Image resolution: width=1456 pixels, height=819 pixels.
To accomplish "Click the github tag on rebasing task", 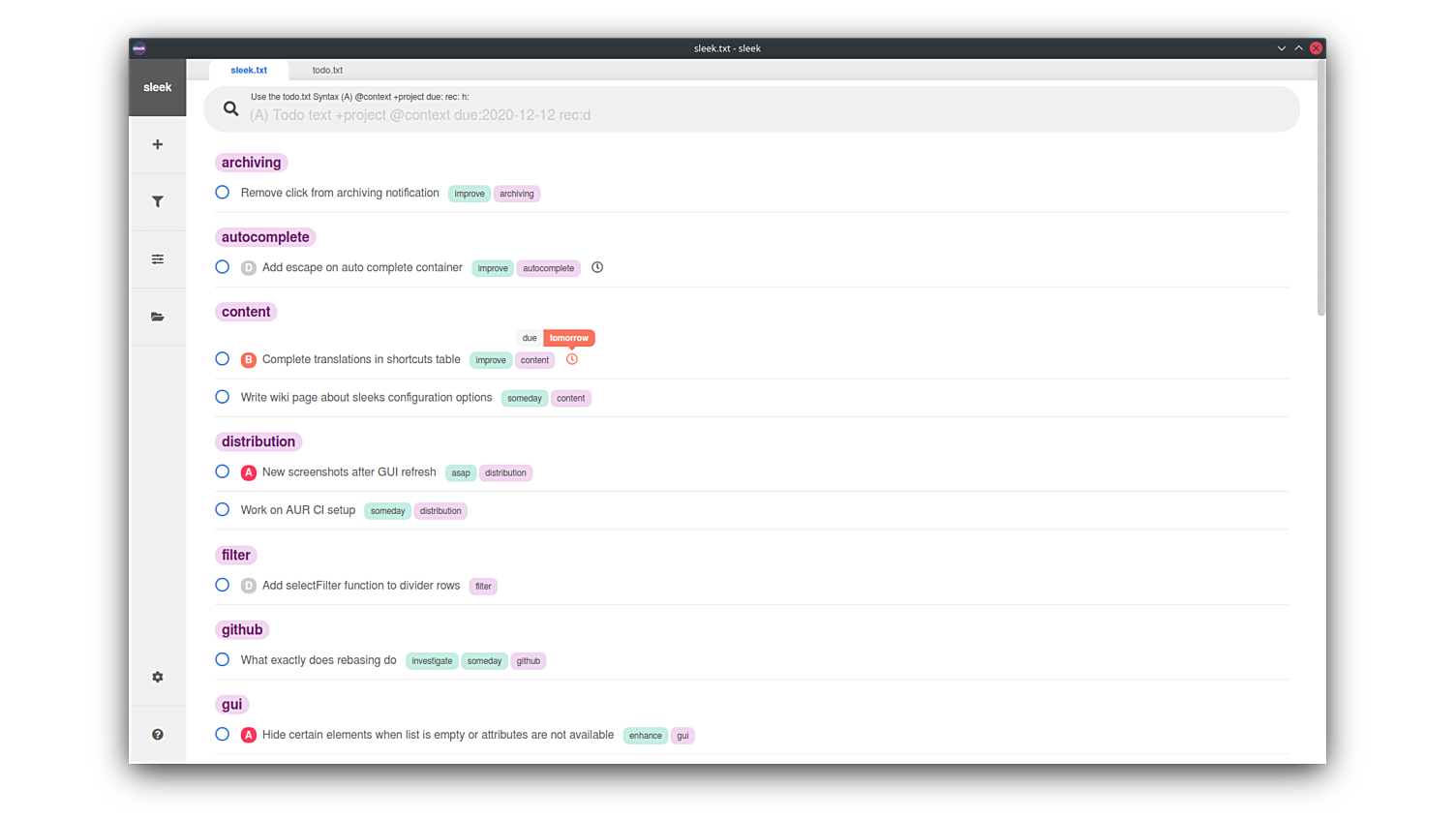I will [x=529, y=661].
